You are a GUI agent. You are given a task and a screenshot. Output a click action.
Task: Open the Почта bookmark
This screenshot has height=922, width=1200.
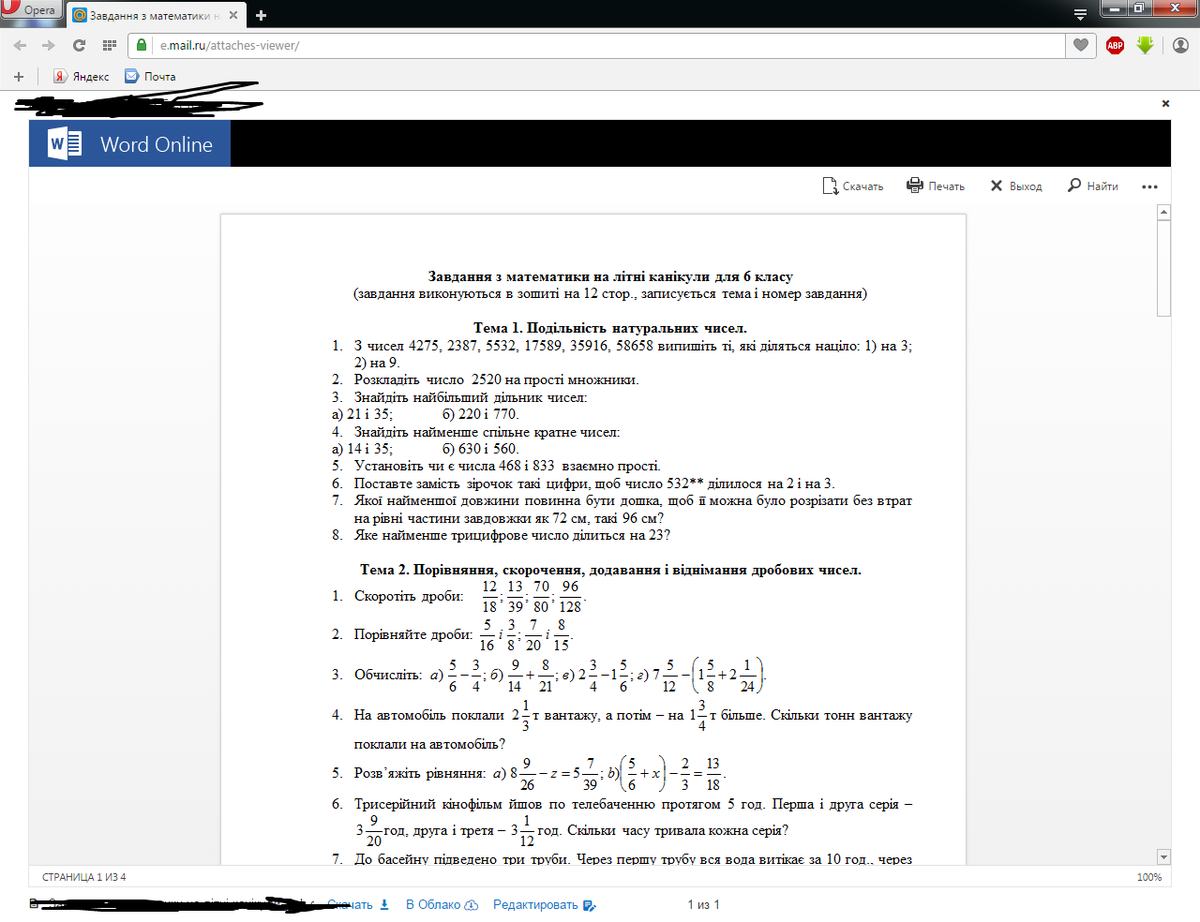pyautogui.click(x=150, y=76)
